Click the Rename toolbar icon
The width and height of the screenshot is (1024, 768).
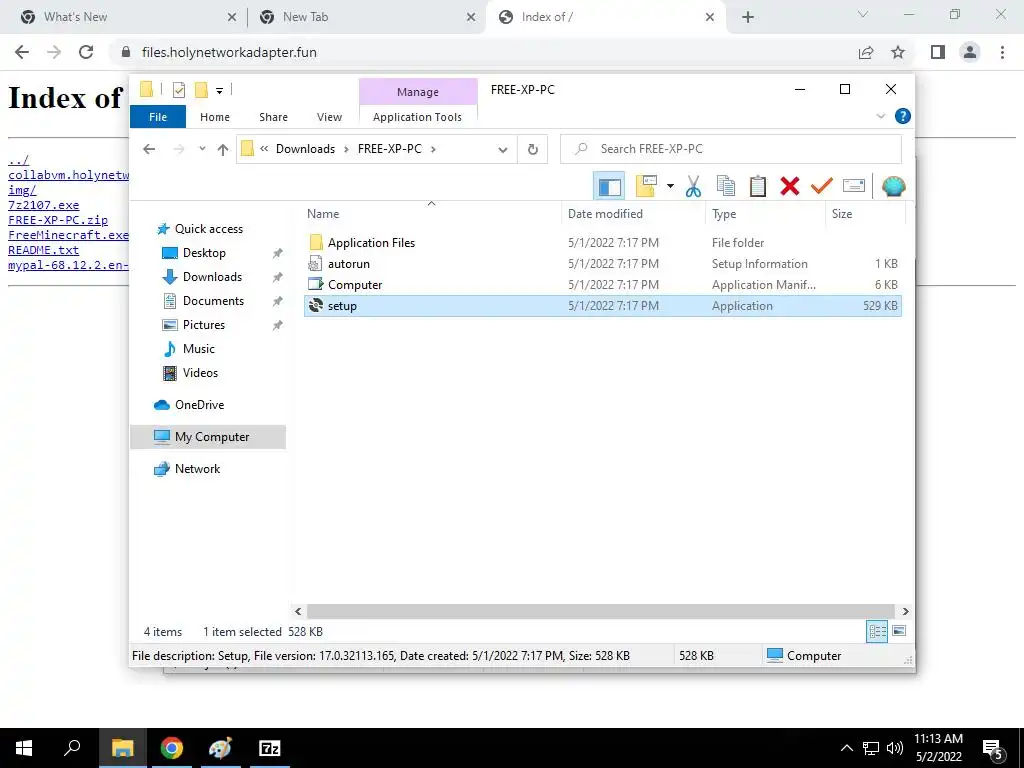point(854,187)
